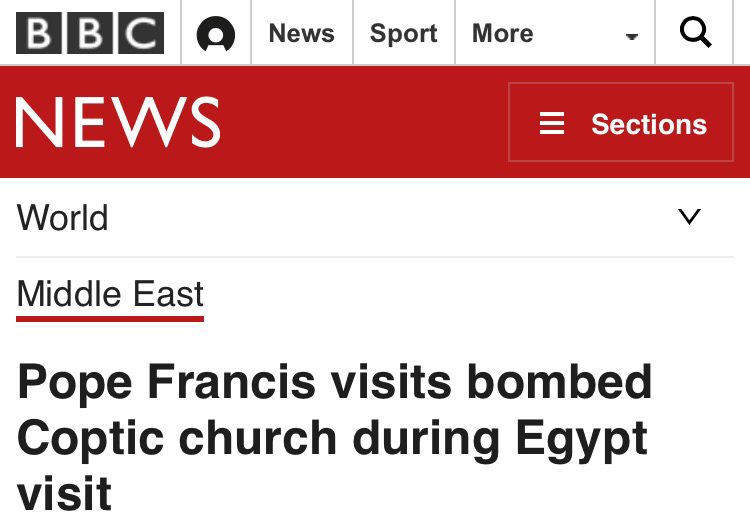Click the C block of the BBC logo
This screenshot has height=524, width=750.
click(x=141, y=34)
